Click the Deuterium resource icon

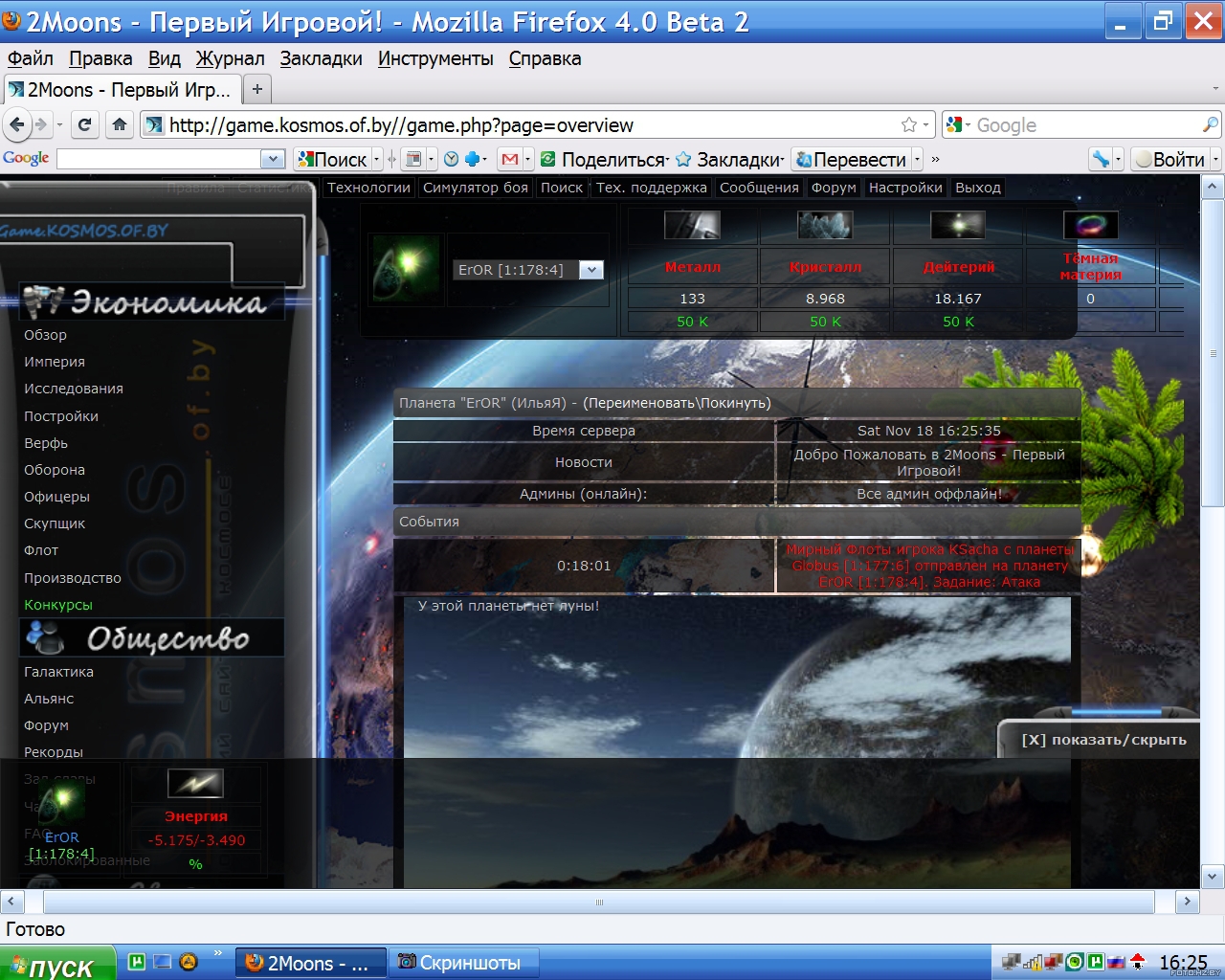click(958, 226)
